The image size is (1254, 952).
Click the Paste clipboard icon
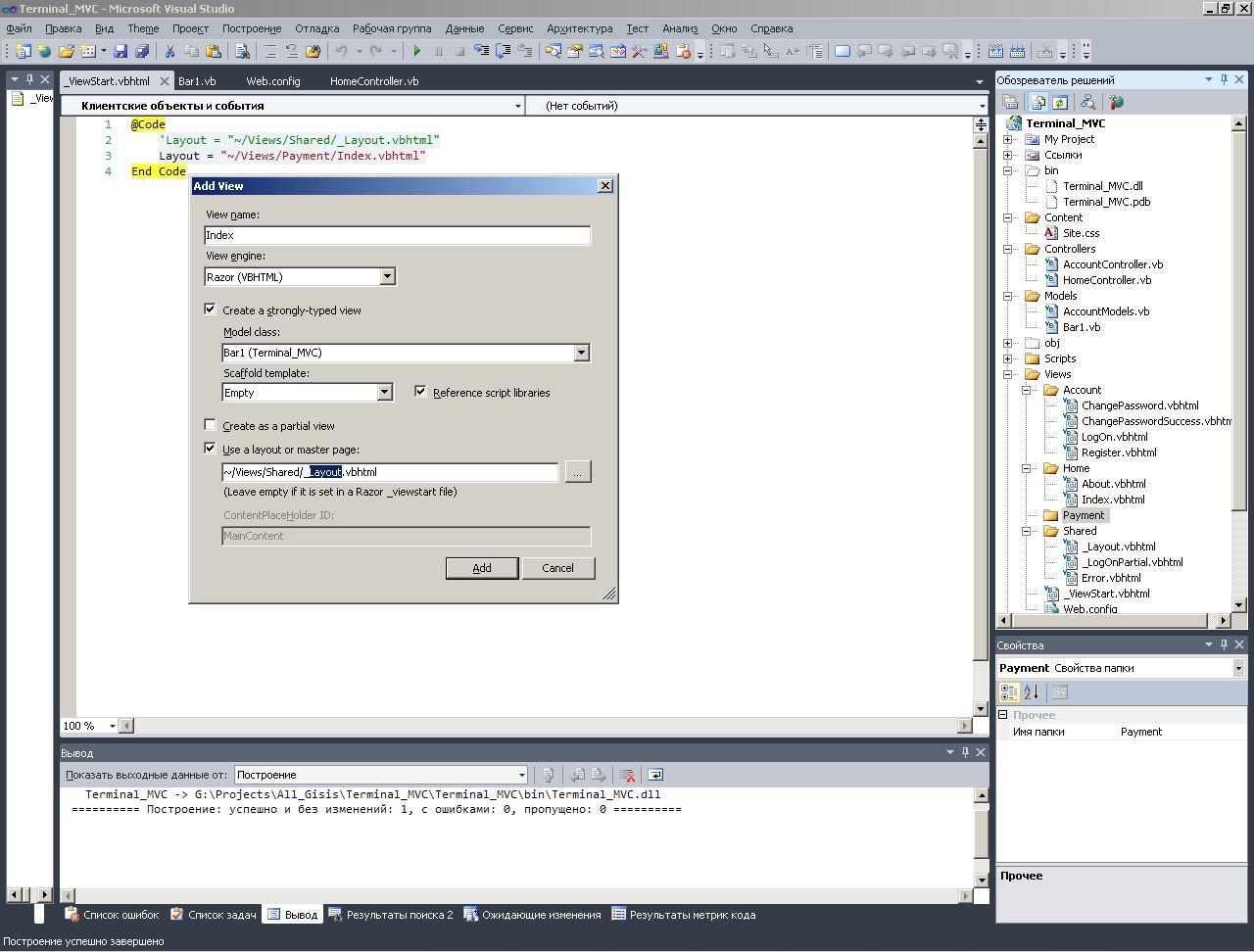click(213, 51)
